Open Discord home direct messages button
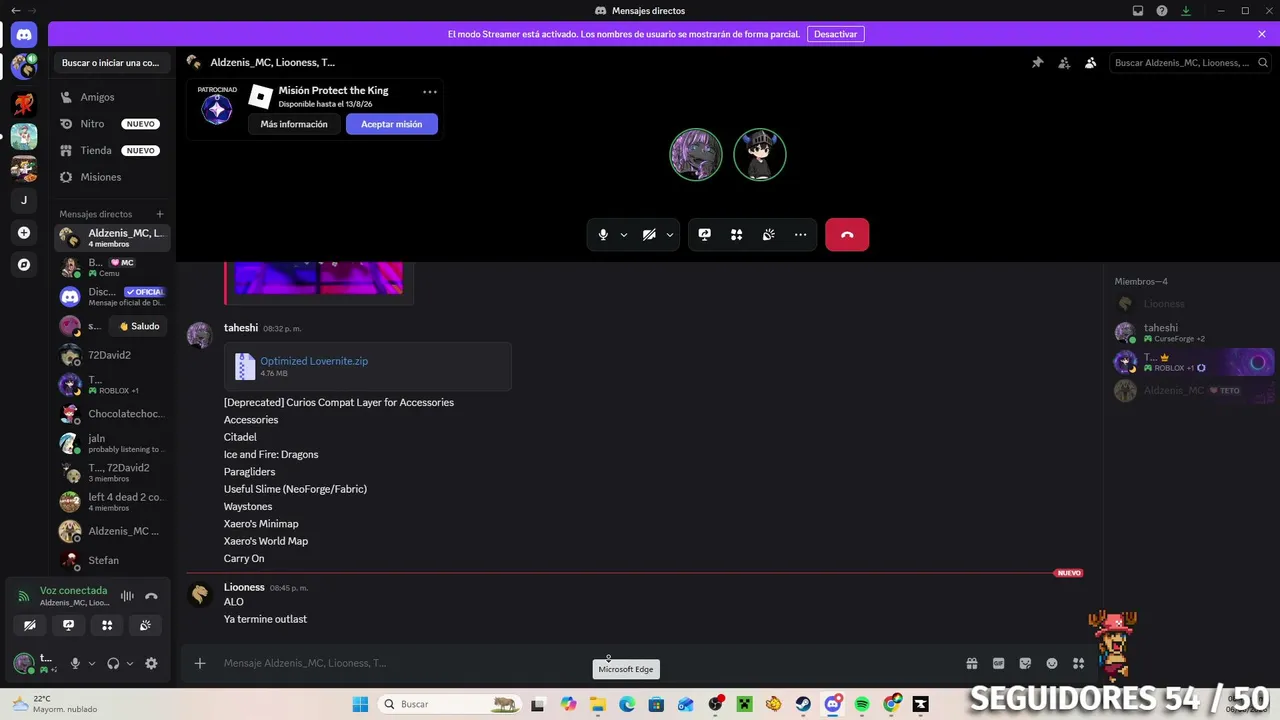The image size is (1280, 720). (24, 35)
